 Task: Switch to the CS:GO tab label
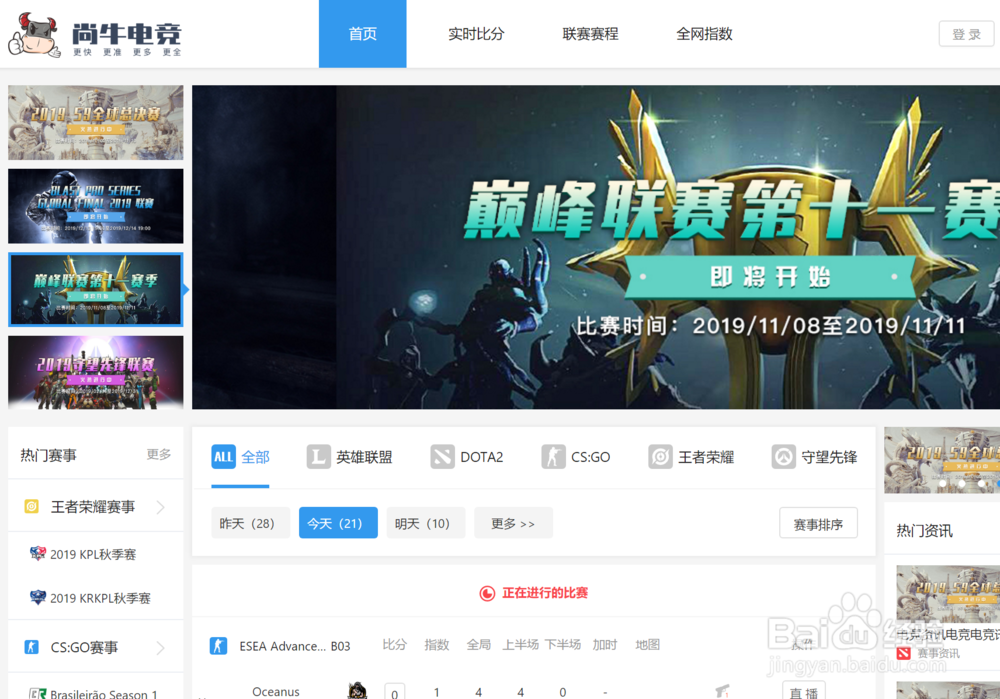(591, 457)
